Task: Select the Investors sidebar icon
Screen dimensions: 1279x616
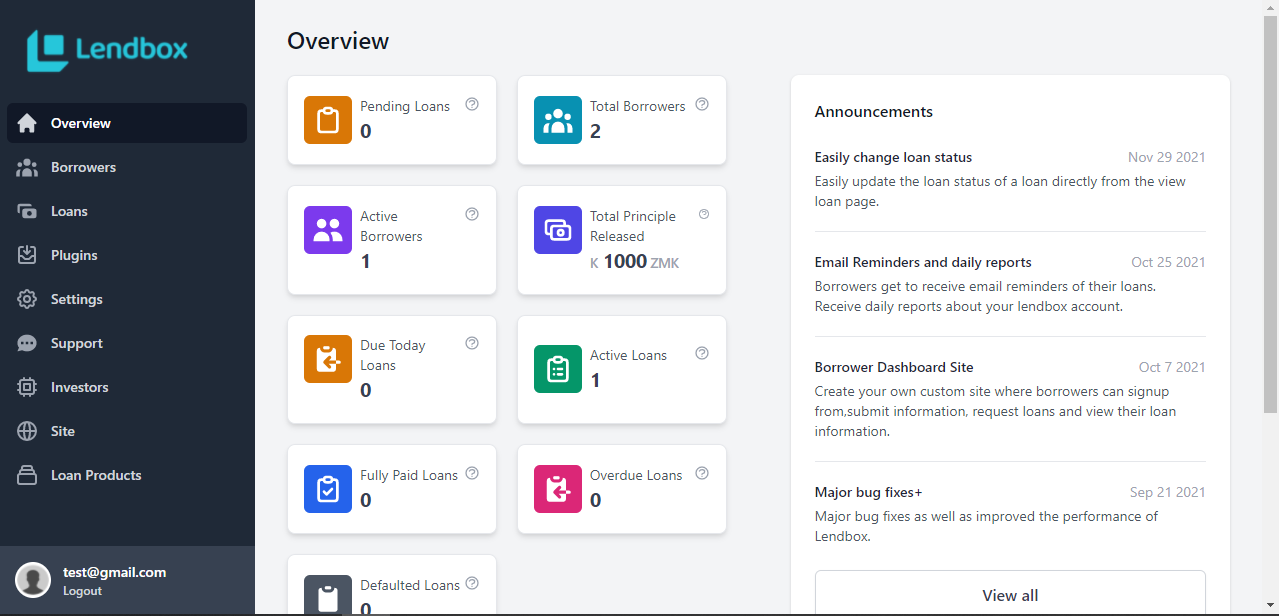Action: coord(25,387)
